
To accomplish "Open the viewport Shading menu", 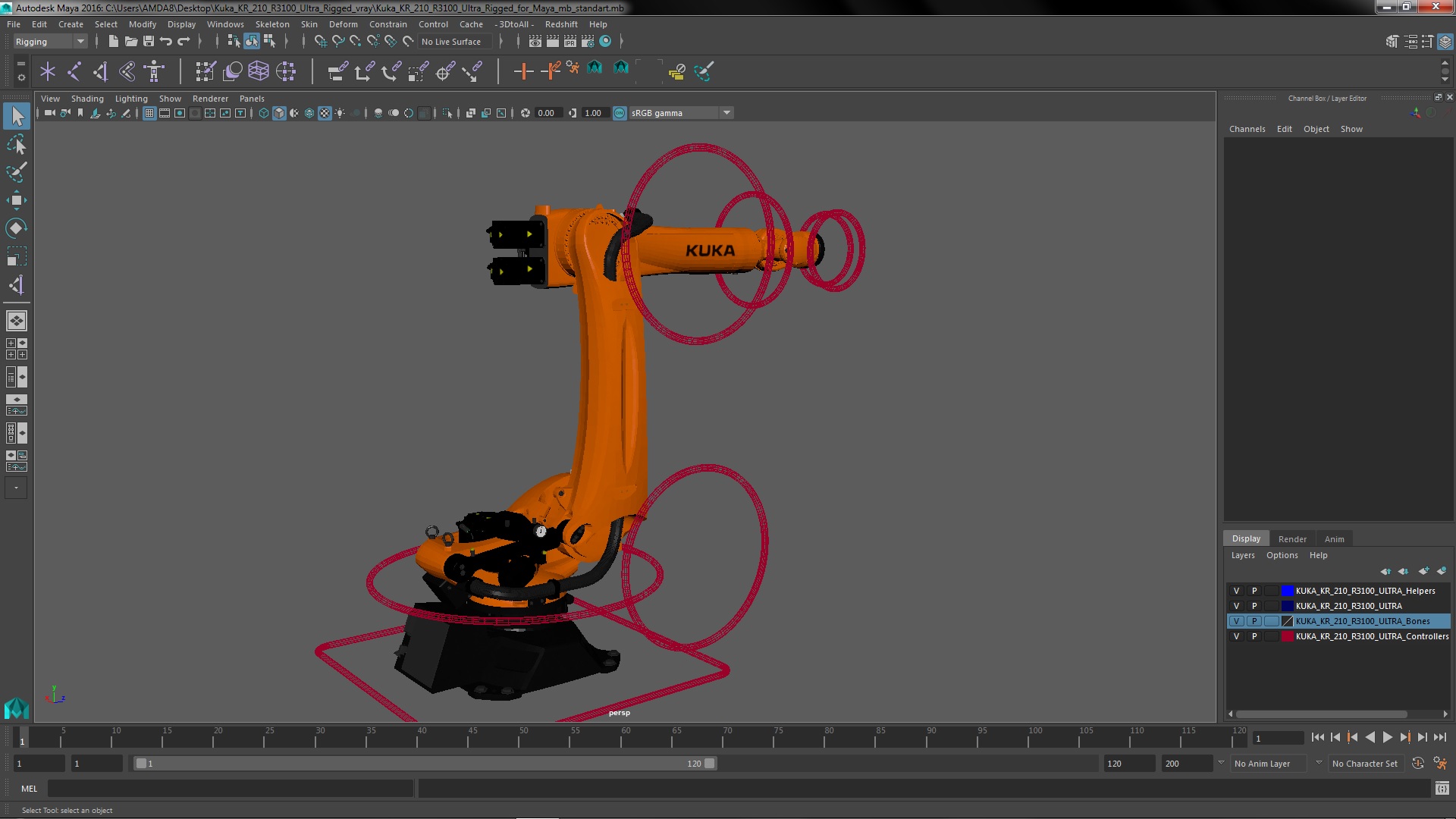I will pyautogui.click(x=87, y=99).
